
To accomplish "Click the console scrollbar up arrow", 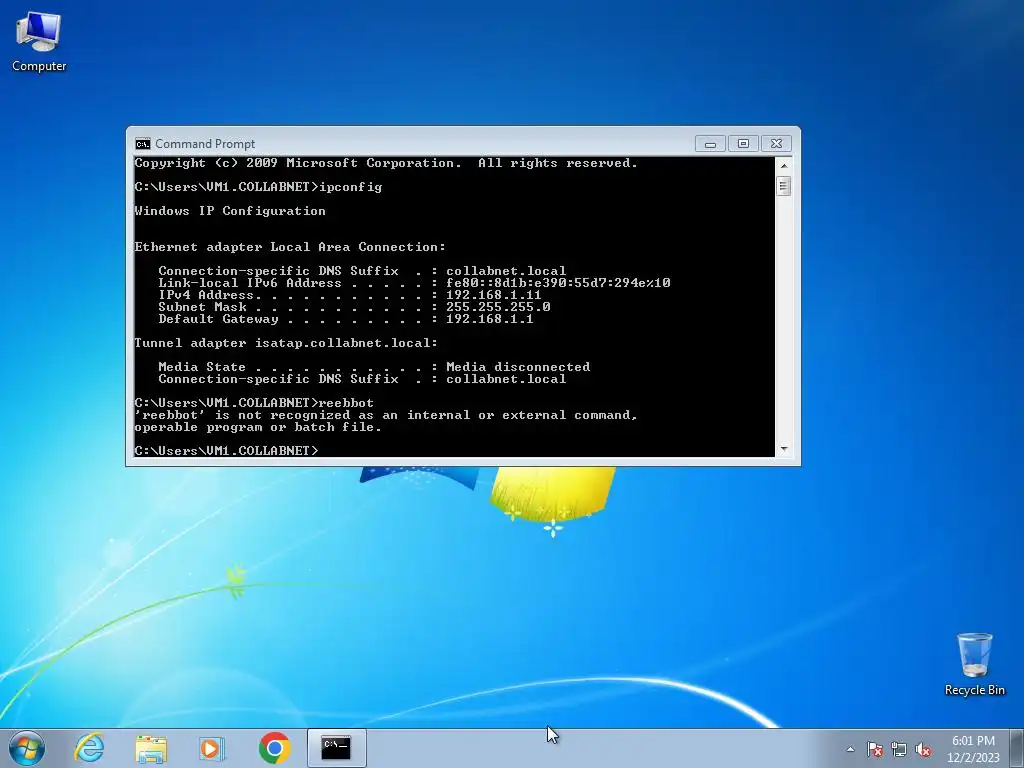I will [784, 166].
